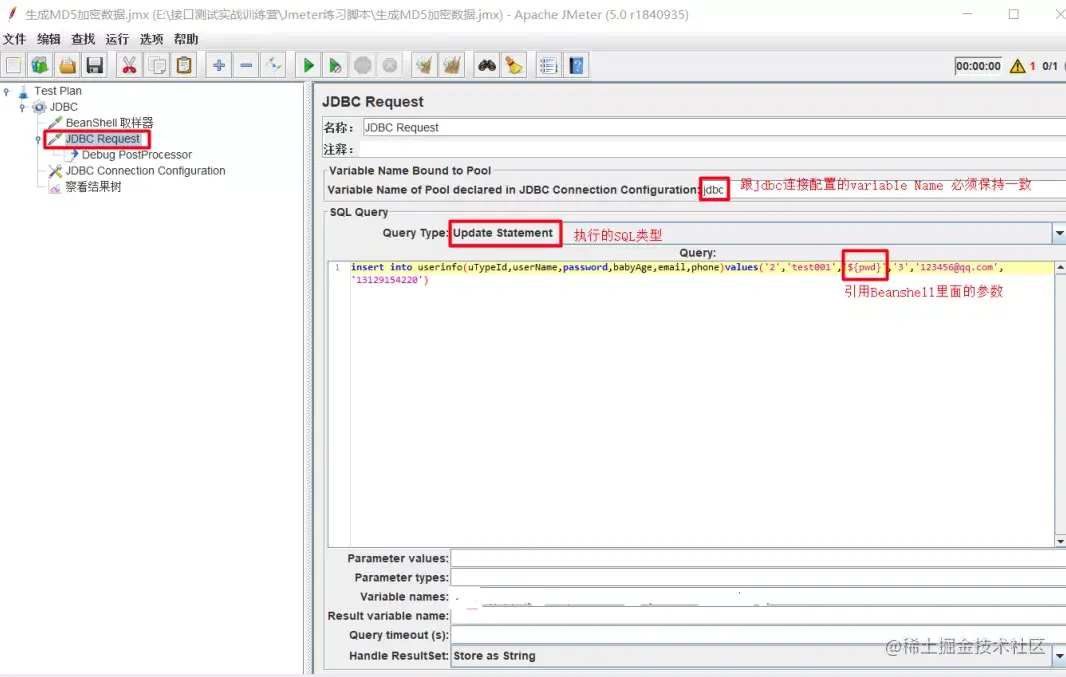
Task: Click the Result variable name field
Action: 758,615
